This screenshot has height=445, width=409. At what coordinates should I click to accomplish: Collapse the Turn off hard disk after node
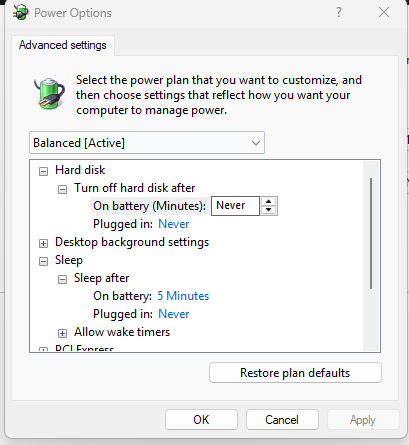pyautogui.click(x=62, y=190)
